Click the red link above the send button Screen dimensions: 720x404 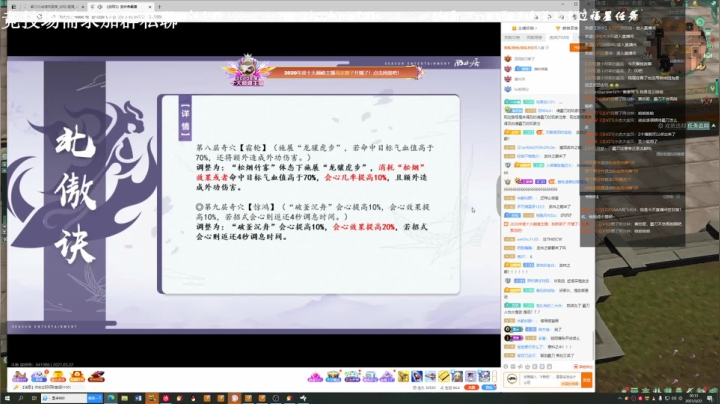pyautogui.click(x=583, y=367)
